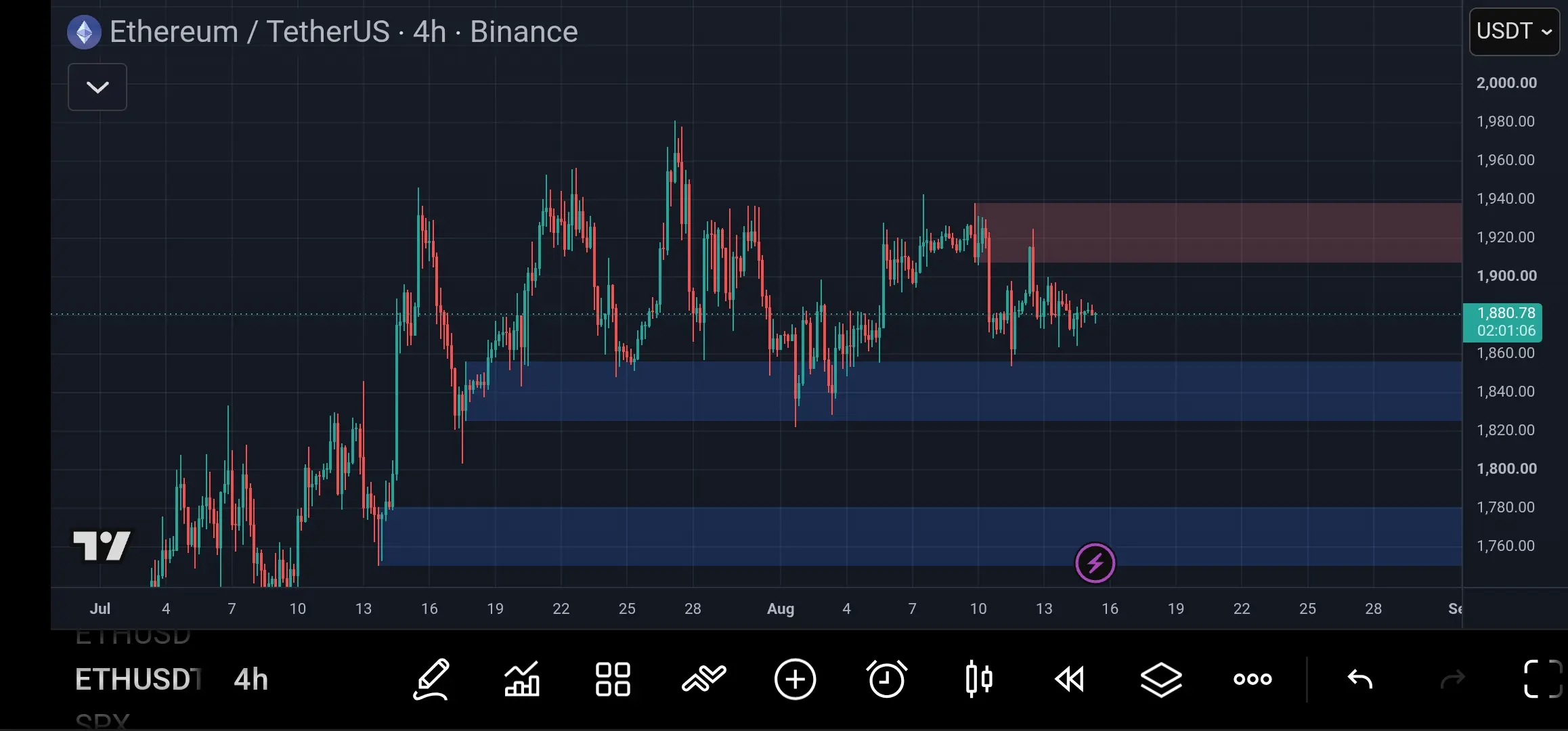Change chart type via the candlestick icon
Image resolution: width=1568 pixels, height=731 pixels.
point(979,679)
